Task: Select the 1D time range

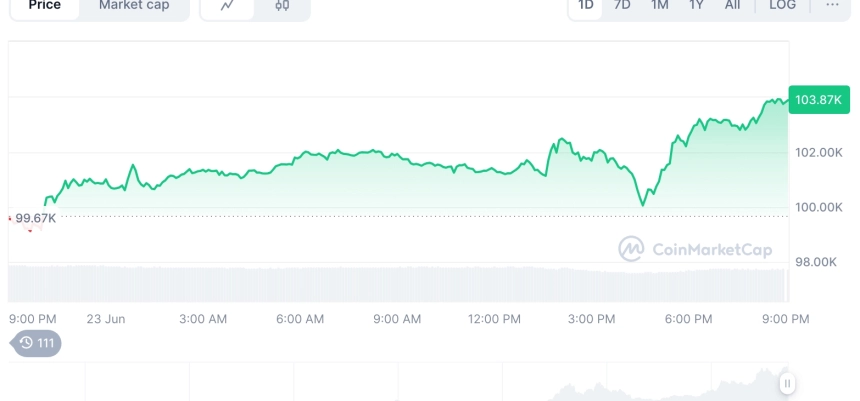Action: (586, 5)
